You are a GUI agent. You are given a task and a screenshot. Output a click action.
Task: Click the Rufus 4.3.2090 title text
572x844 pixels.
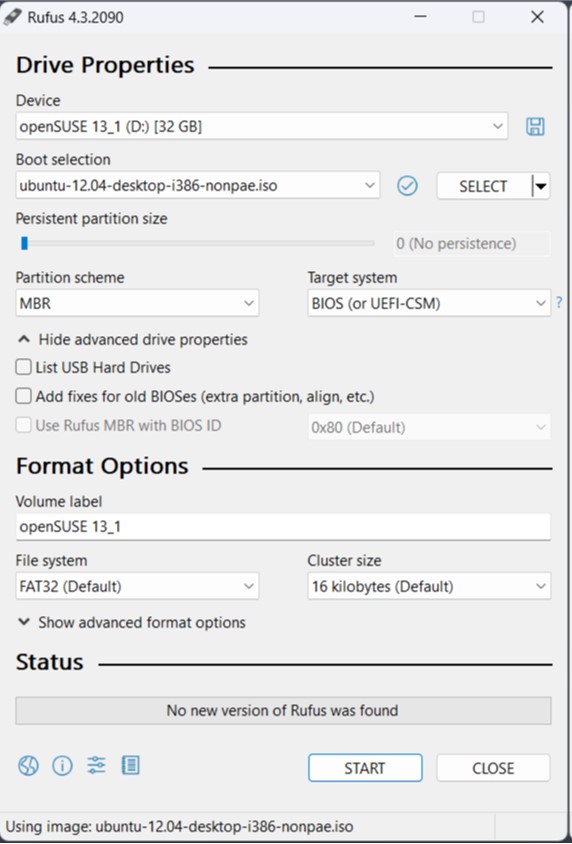(x=75, y=17)
